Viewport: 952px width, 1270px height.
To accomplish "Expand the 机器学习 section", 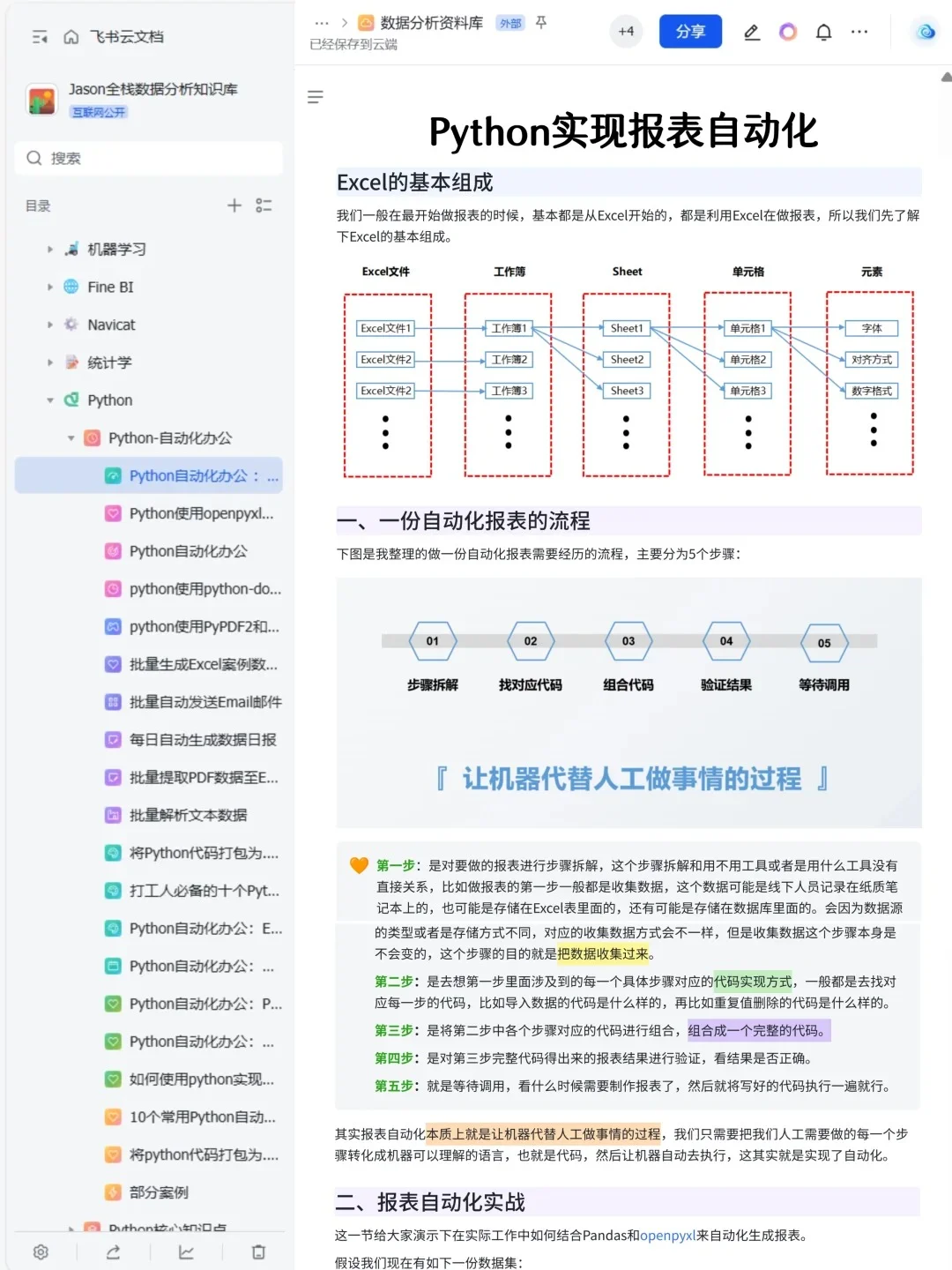I will [49, 249].
